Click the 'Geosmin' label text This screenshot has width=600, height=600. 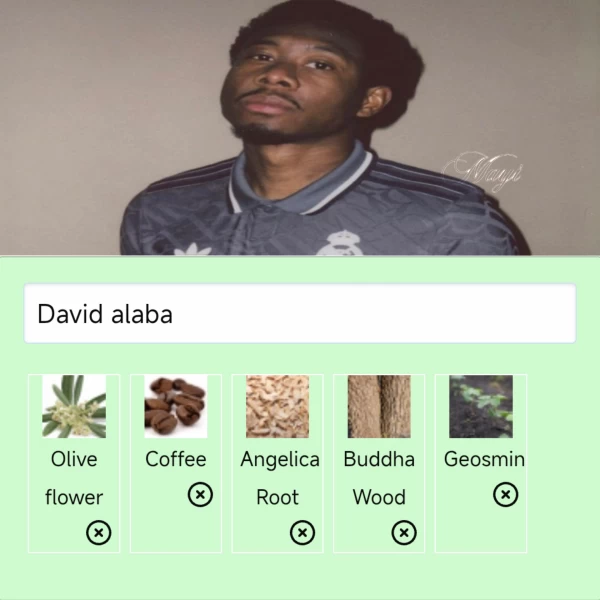tap(484, 459)
